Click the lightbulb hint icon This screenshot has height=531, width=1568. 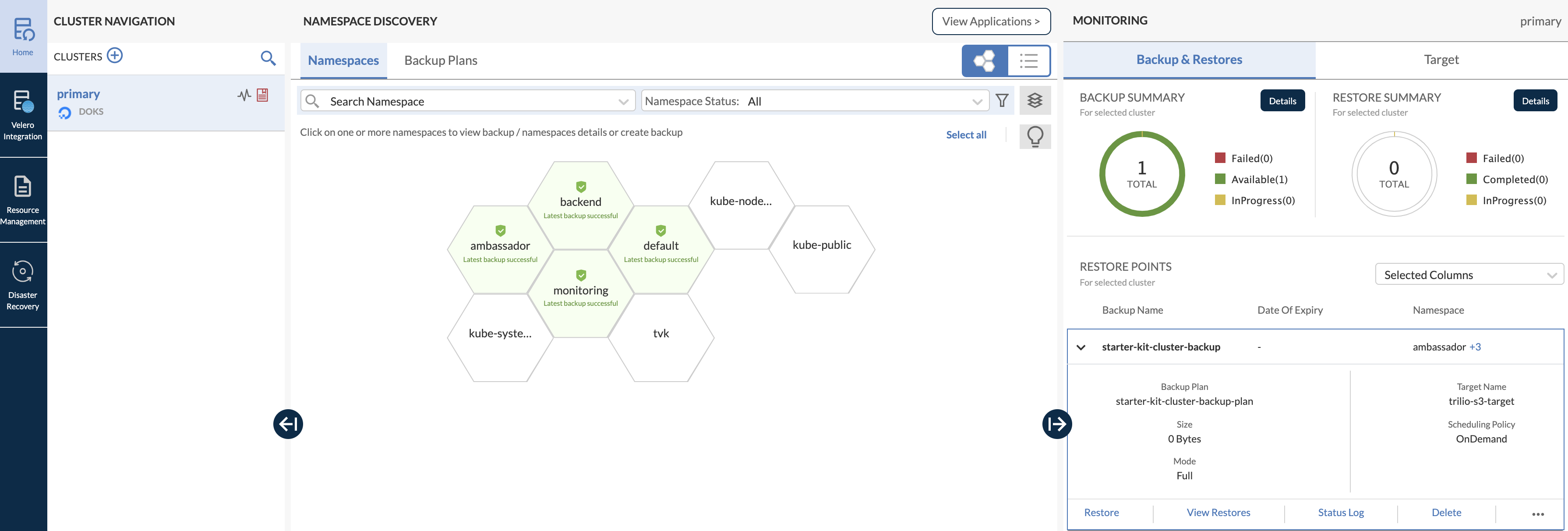pos(1035,136)
